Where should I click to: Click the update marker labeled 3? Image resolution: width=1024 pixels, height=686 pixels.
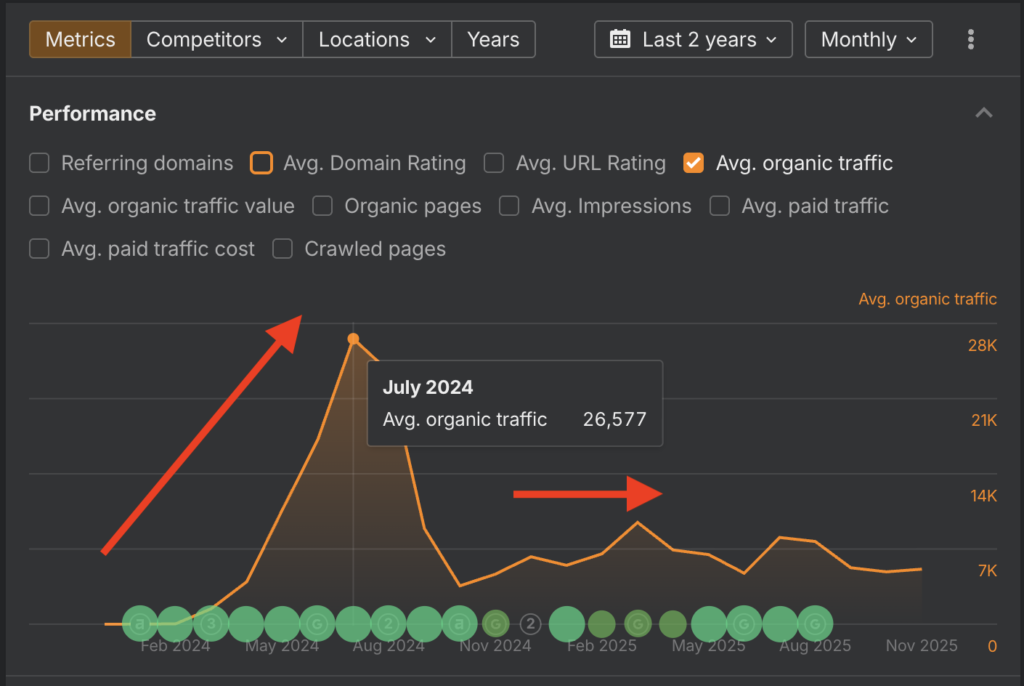click(210, 624)
